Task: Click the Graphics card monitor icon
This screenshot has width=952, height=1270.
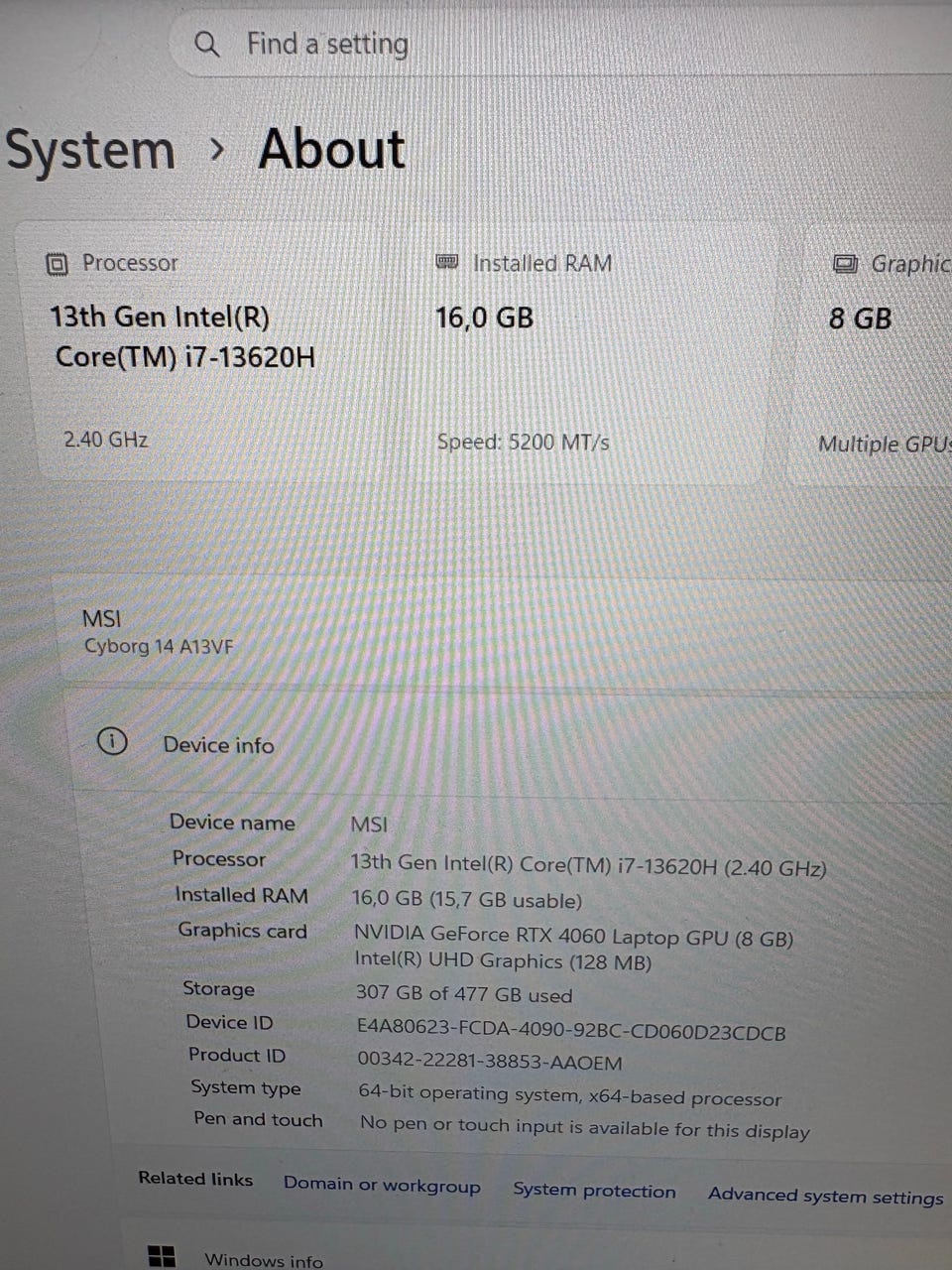Action: click(x=845, y=264)
